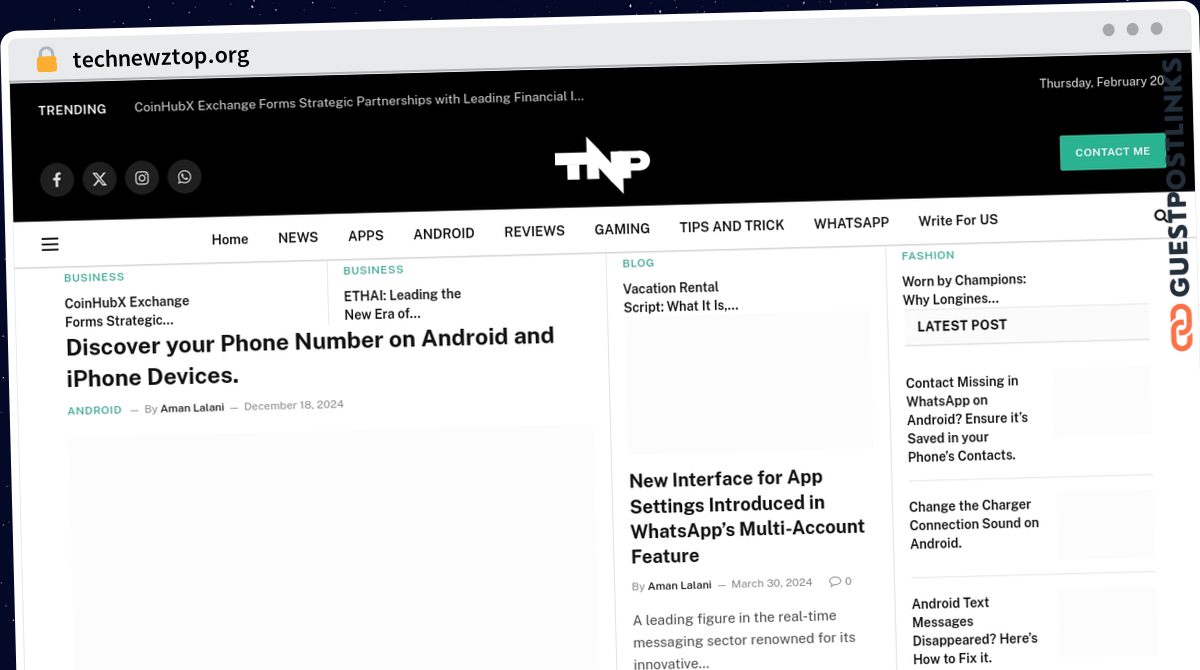The image size is (1200, 670).
Task: Click the comment count bubble icon
Action: point(835,581)
